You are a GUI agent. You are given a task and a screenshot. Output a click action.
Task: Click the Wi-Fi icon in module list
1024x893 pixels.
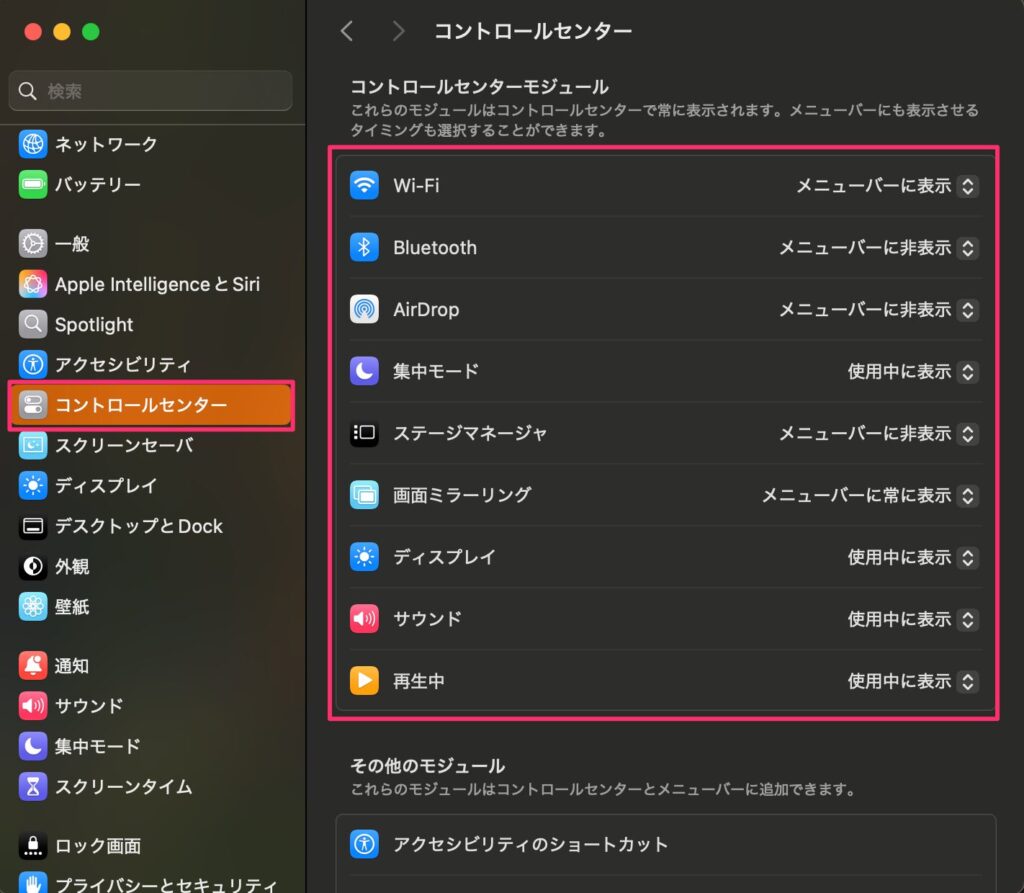(x=364, y=186)
